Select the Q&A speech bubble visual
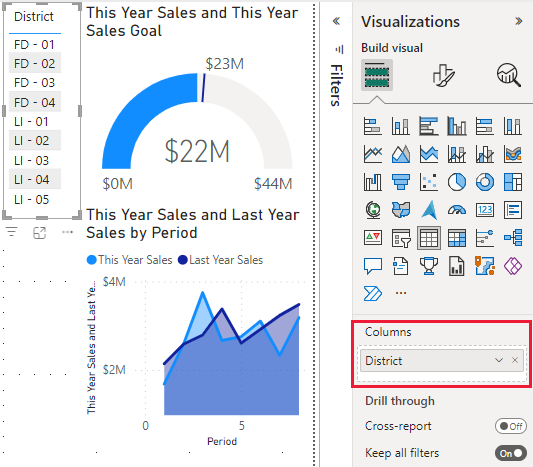The height and width of the screenshot is (467, 533). (373, 266)
